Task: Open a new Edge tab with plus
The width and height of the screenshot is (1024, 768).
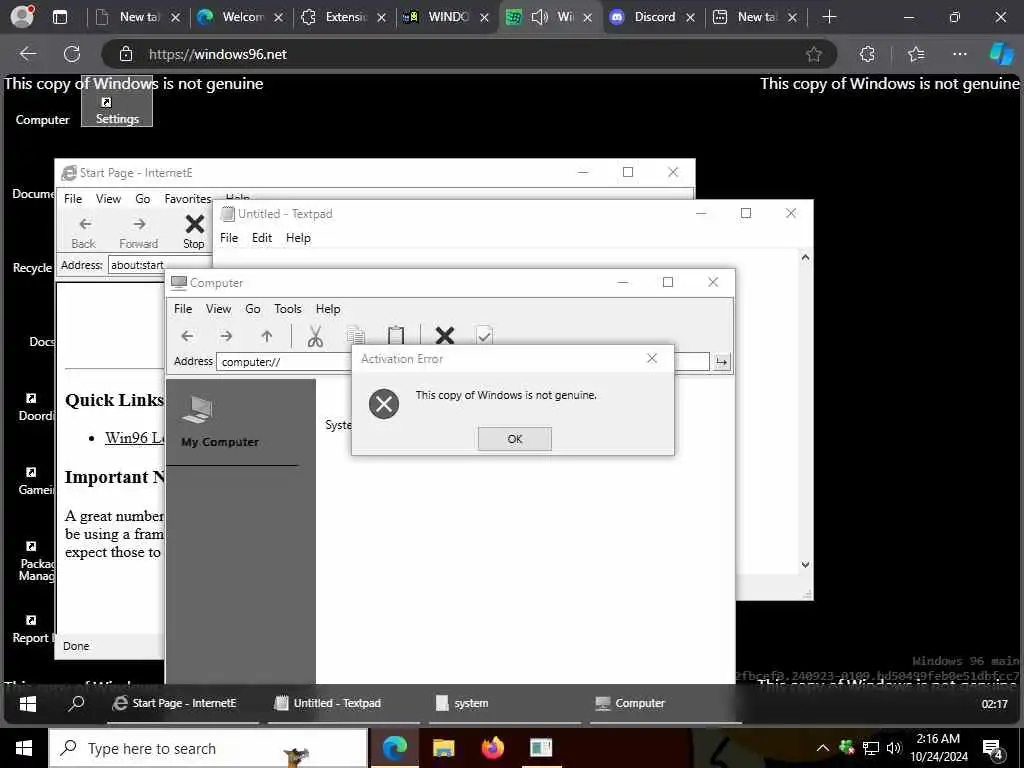Action: (x=829, y=17)
